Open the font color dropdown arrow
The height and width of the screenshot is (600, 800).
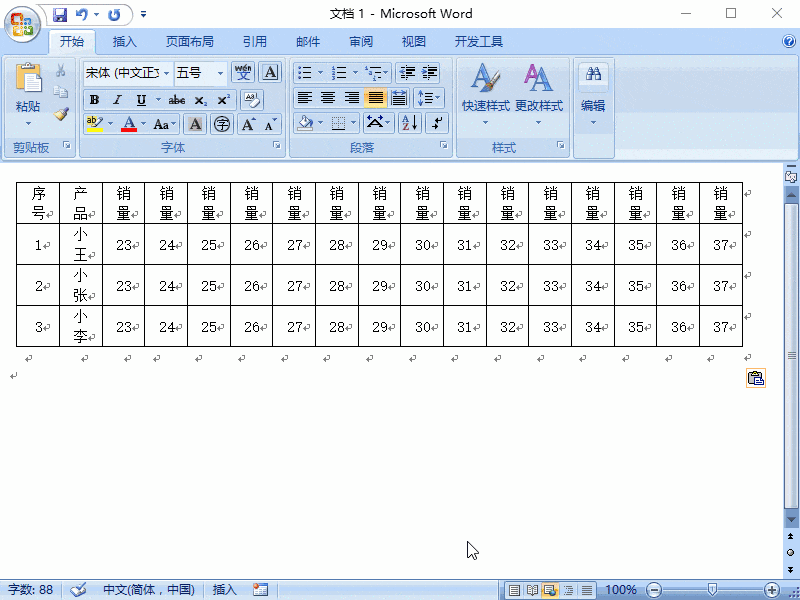[x=141, y=123]
